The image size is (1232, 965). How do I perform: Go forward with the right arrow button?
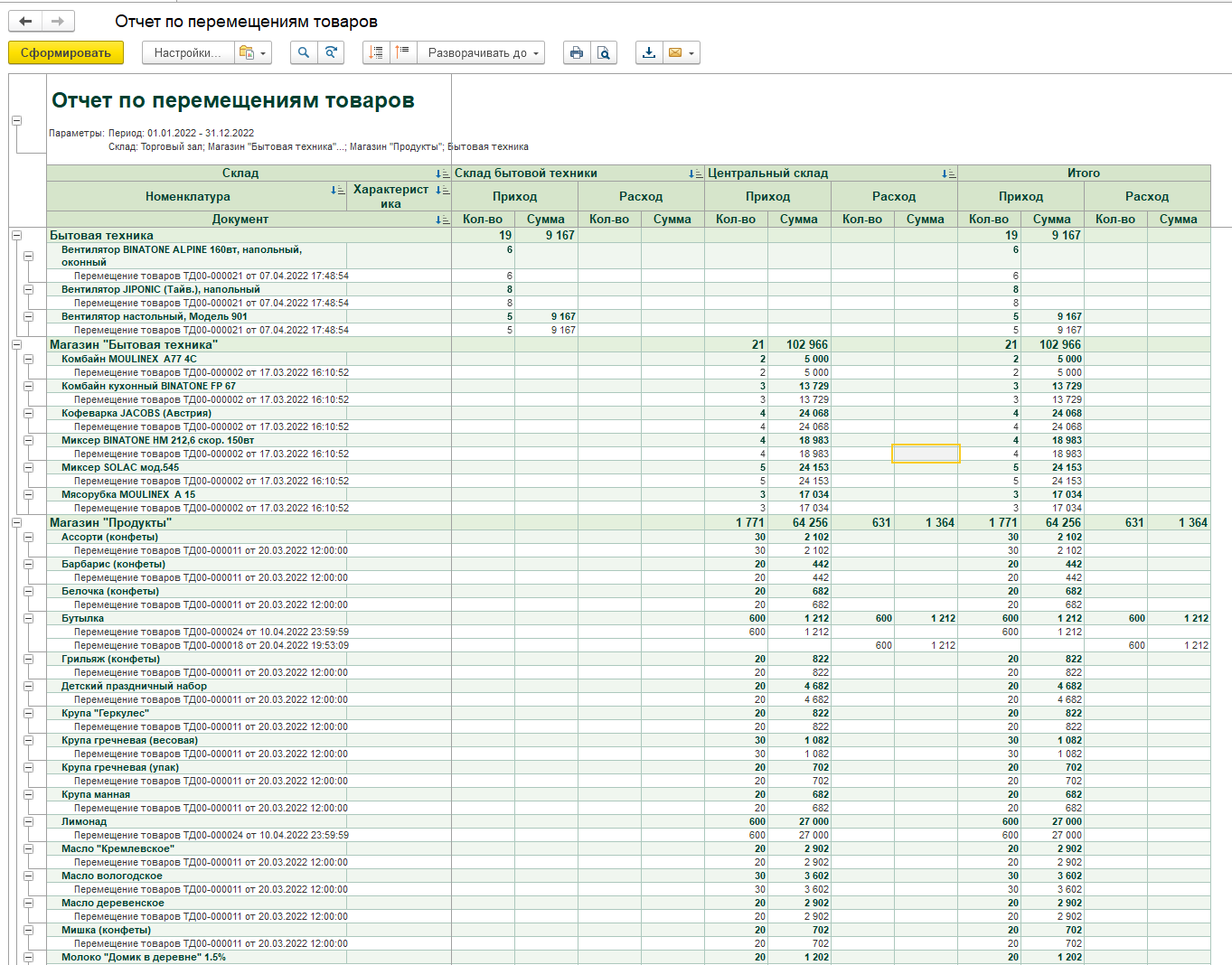click(58, 22)
